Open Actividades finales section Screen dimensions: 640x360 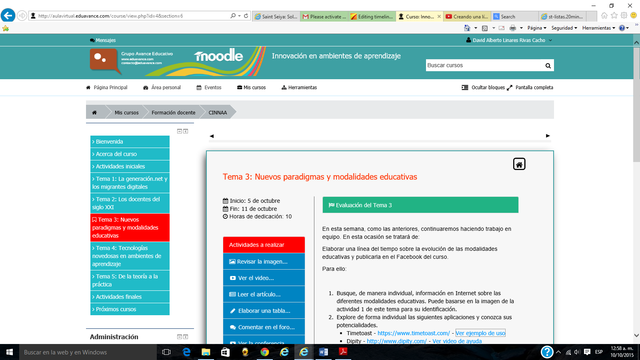click(x=130, y=297)
